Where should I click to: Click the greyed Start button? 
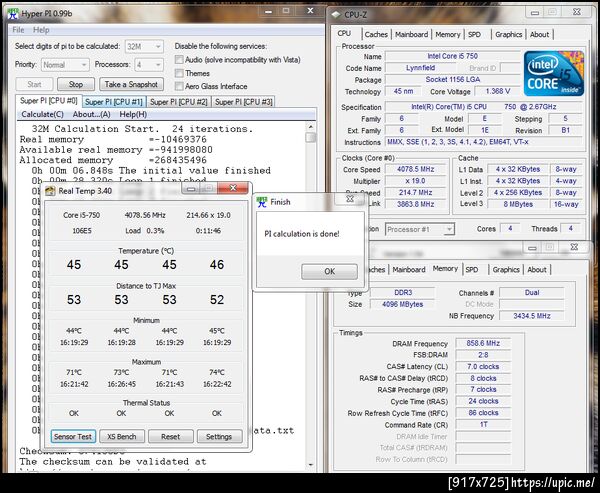pyautogui.click(x=34, y=84)
